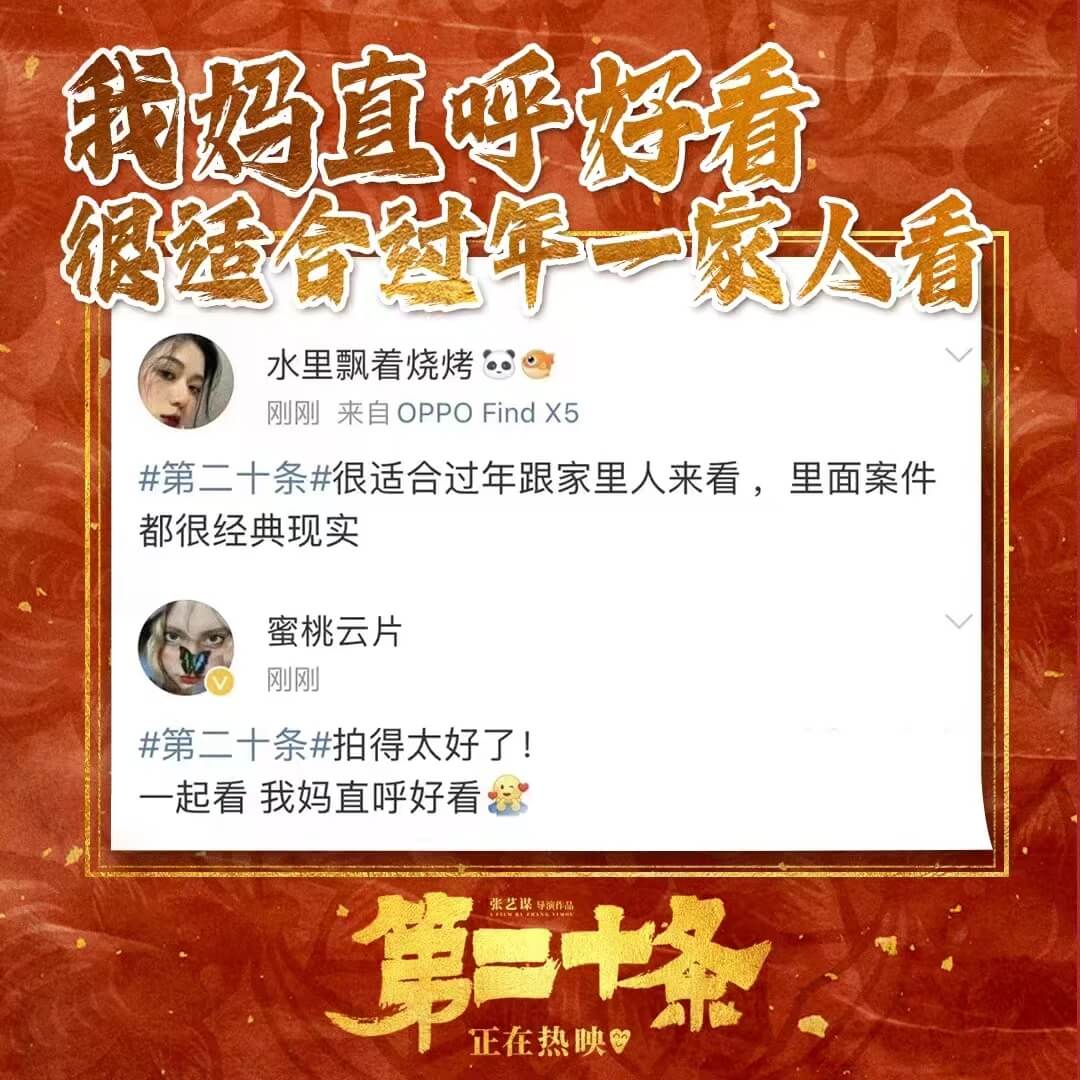
Task: Open the 蜜桃云片 profile avatar with butterfly
Action: click(x=186, y=647)
